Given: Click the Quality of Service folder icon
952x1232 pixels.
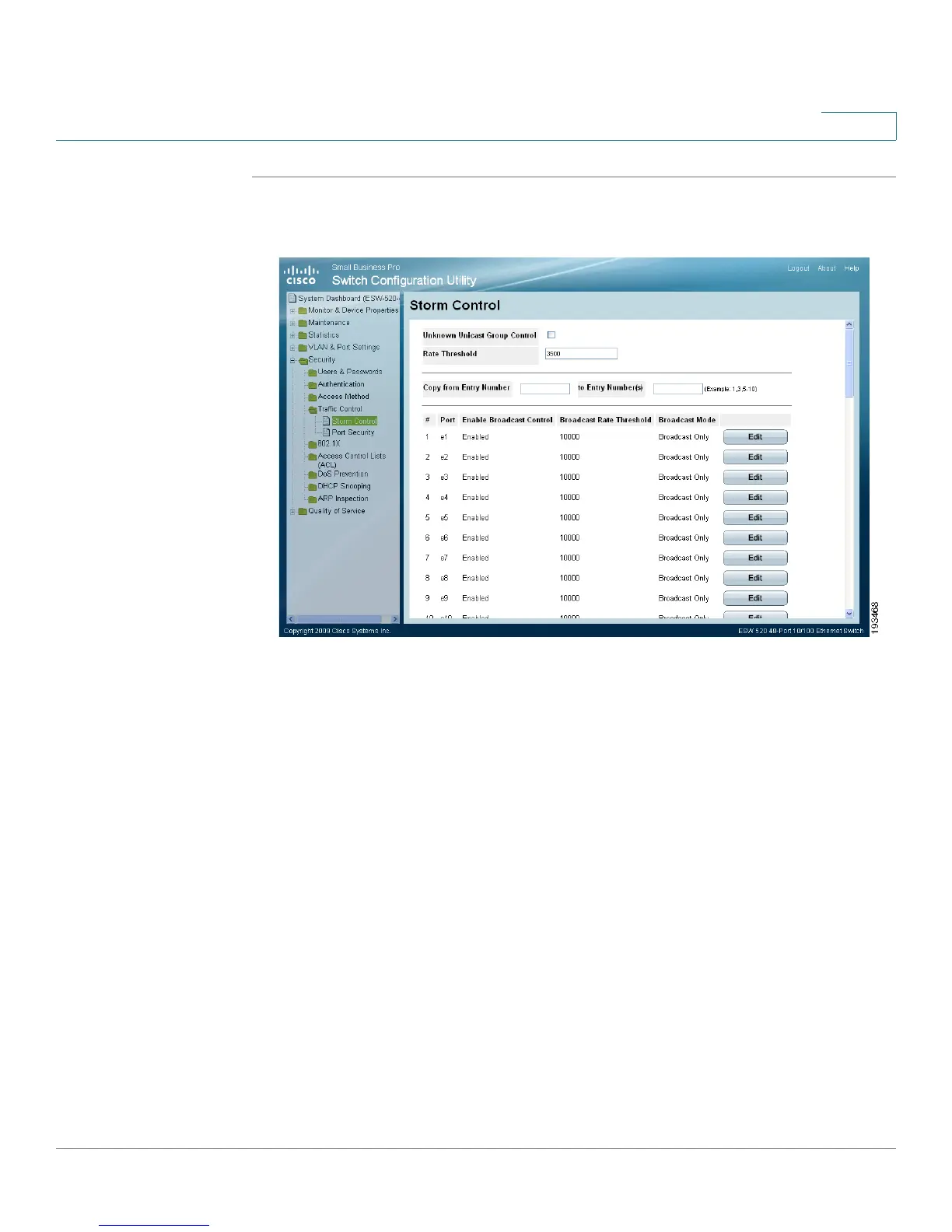Looking at the screenshot, I should pos(303,512).
